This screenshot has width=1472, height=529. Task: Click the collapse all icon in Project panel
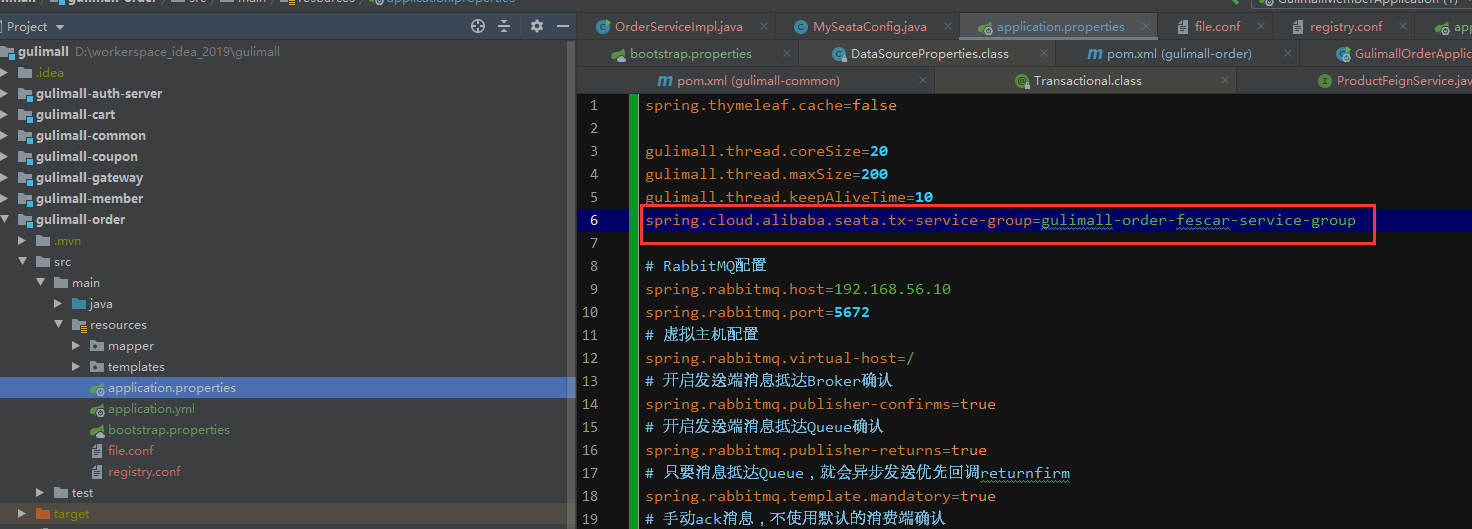(x=504, y=27)
